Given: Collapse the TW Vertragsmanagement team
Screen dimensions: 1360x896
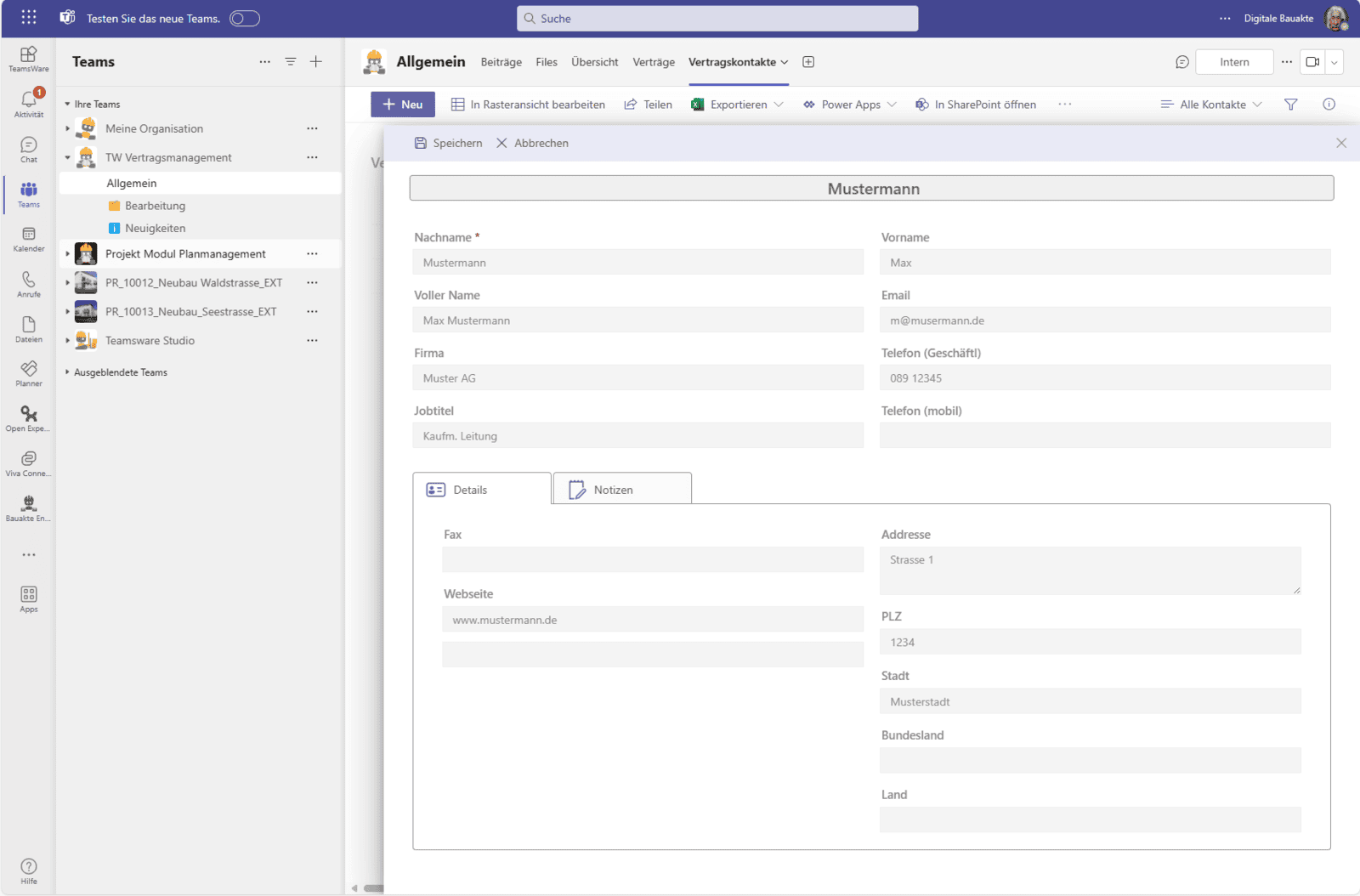Looking at the screenshot, I should pyautogui.click(x=68, y=157).
